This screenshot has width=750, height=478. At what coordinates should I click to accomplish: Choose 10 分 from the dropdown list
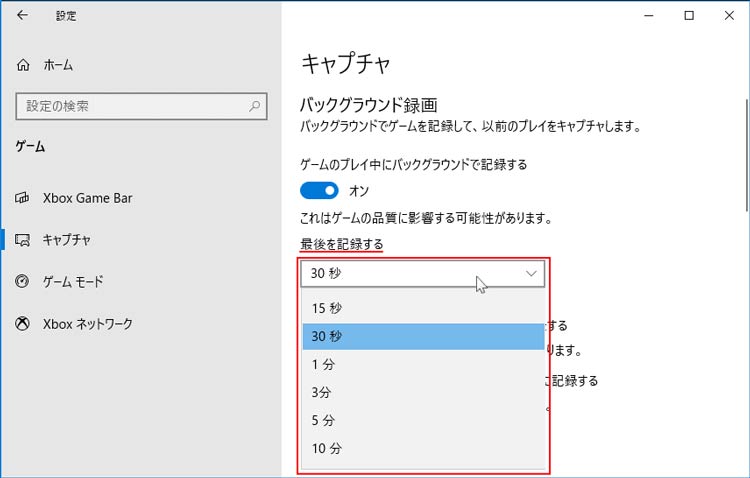423,448
